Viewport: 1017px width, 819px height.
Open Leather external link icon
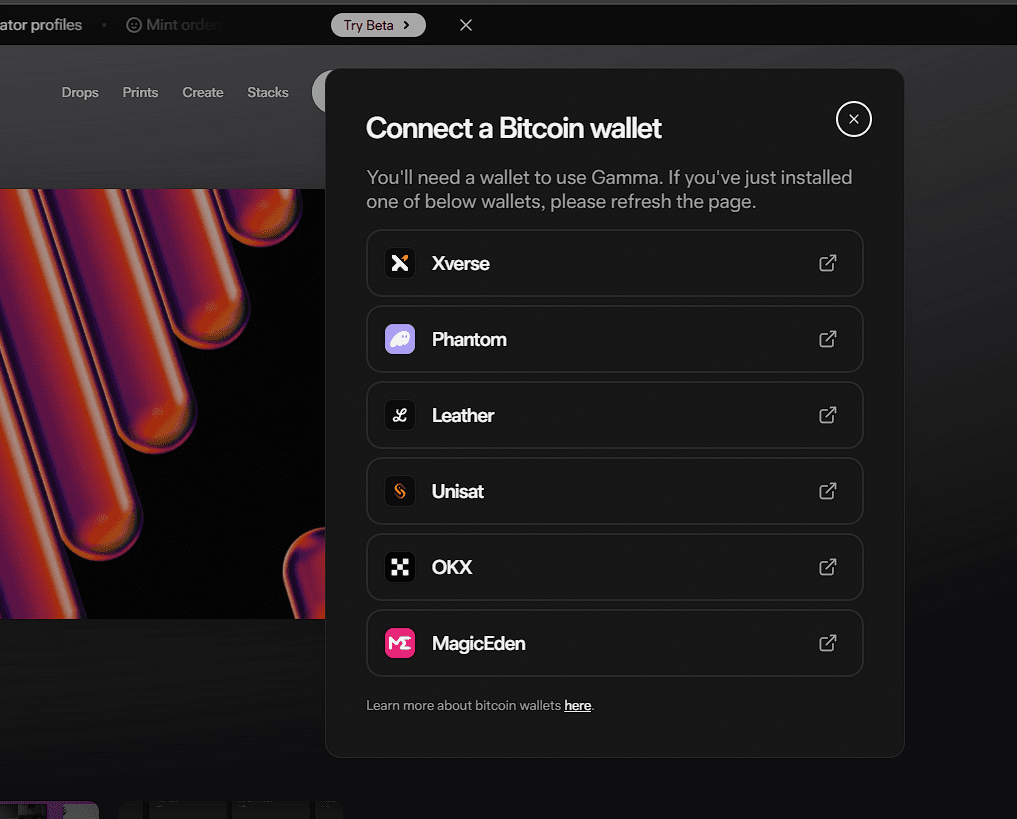828,415
